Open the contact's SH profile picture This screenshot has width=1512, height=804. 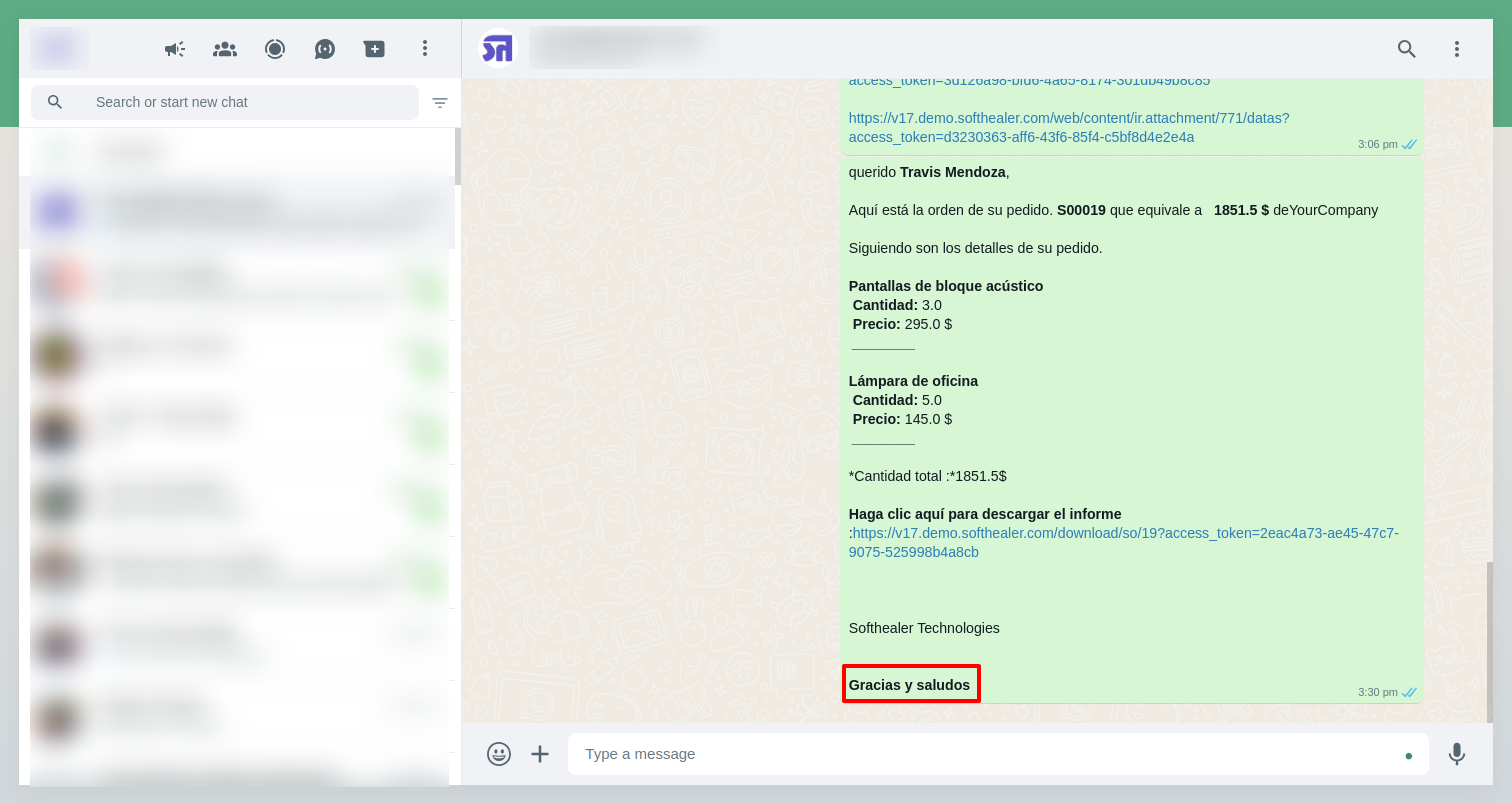click(x=497, y=48)
